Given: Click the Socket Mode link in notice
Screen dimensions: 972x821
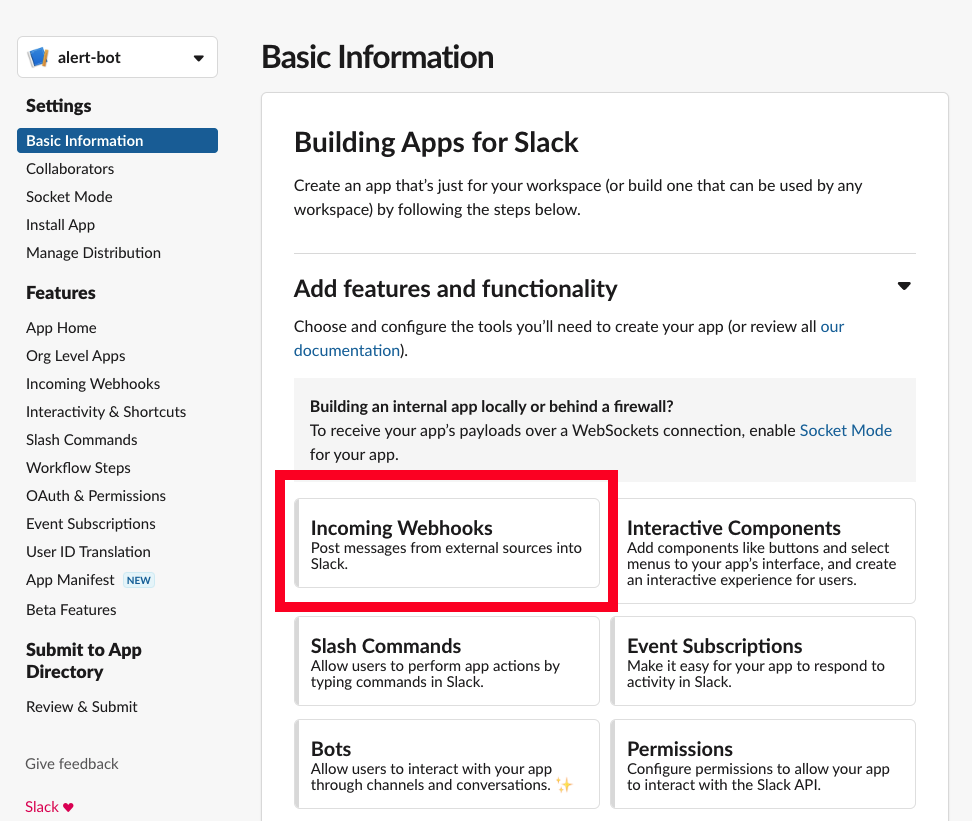Looking at the screenshot, I should coord(846,430).
